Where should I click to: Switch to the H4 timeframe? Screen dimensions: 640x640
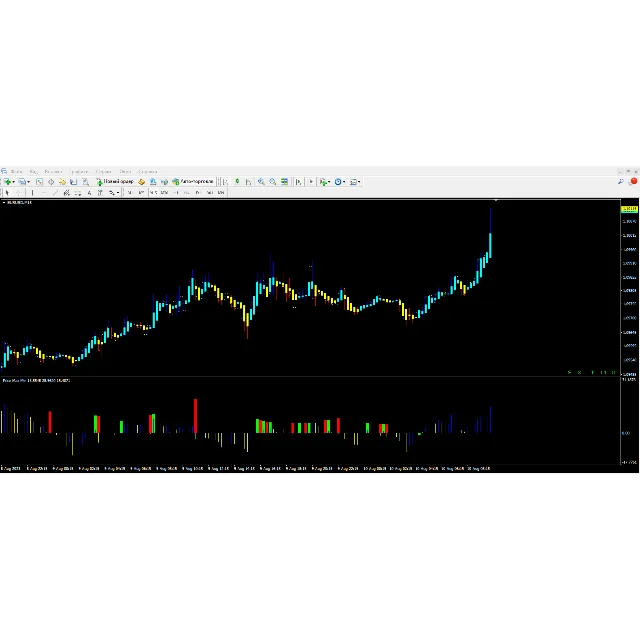tap(187, 193)
